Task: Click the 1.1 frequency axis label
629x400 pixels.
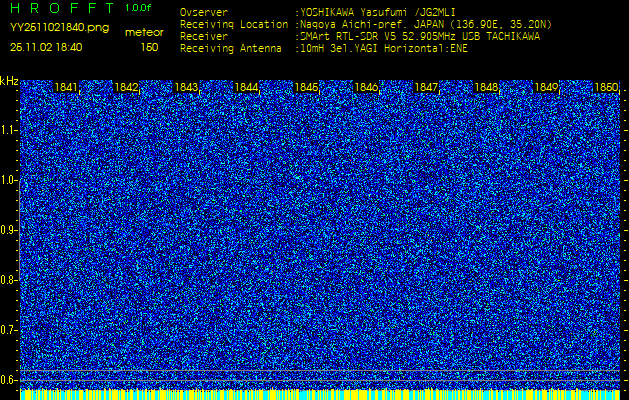Action: [x=9, y=130]
